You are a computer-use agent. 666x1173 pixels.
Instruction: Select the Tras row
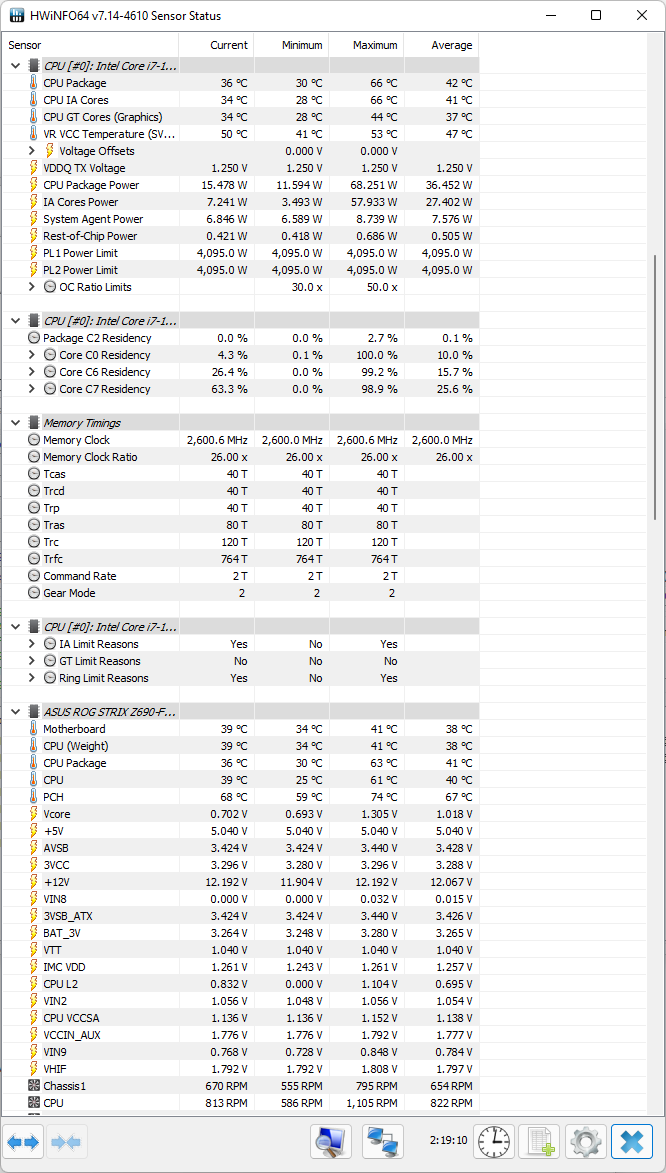(x=240, y=524)
